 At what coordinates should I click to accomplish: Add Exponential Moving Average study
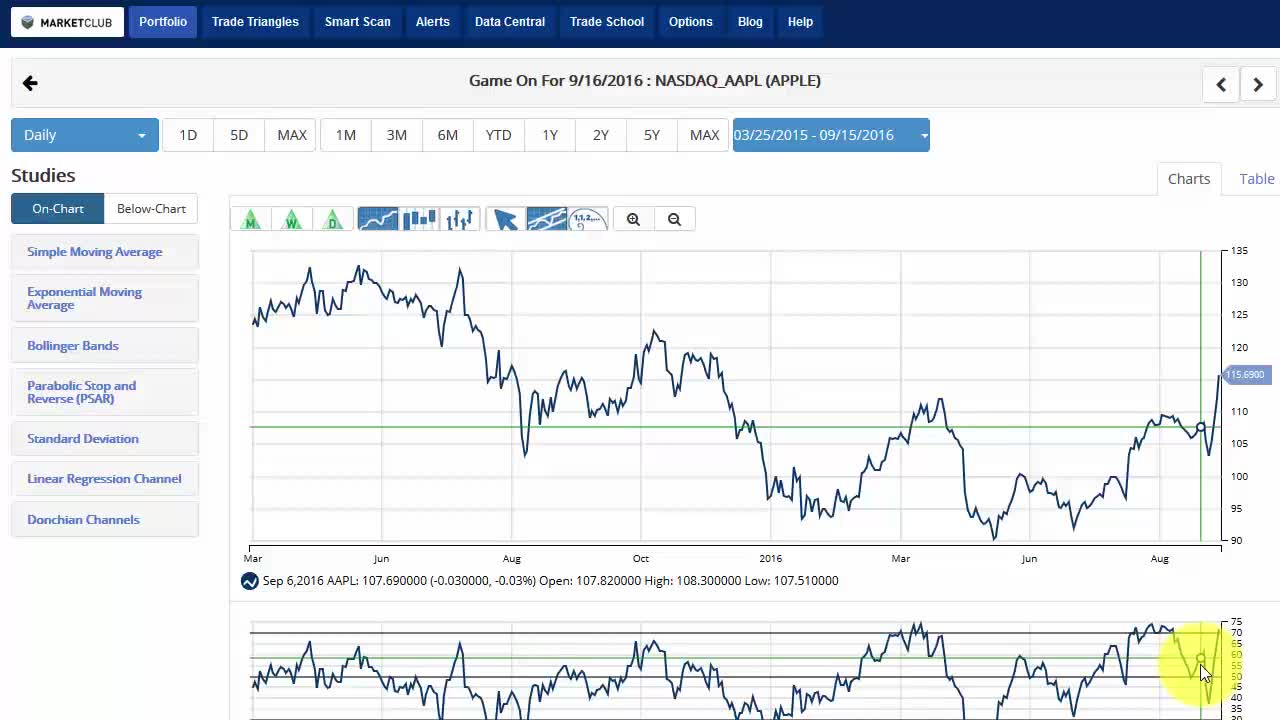pos(105,298)
